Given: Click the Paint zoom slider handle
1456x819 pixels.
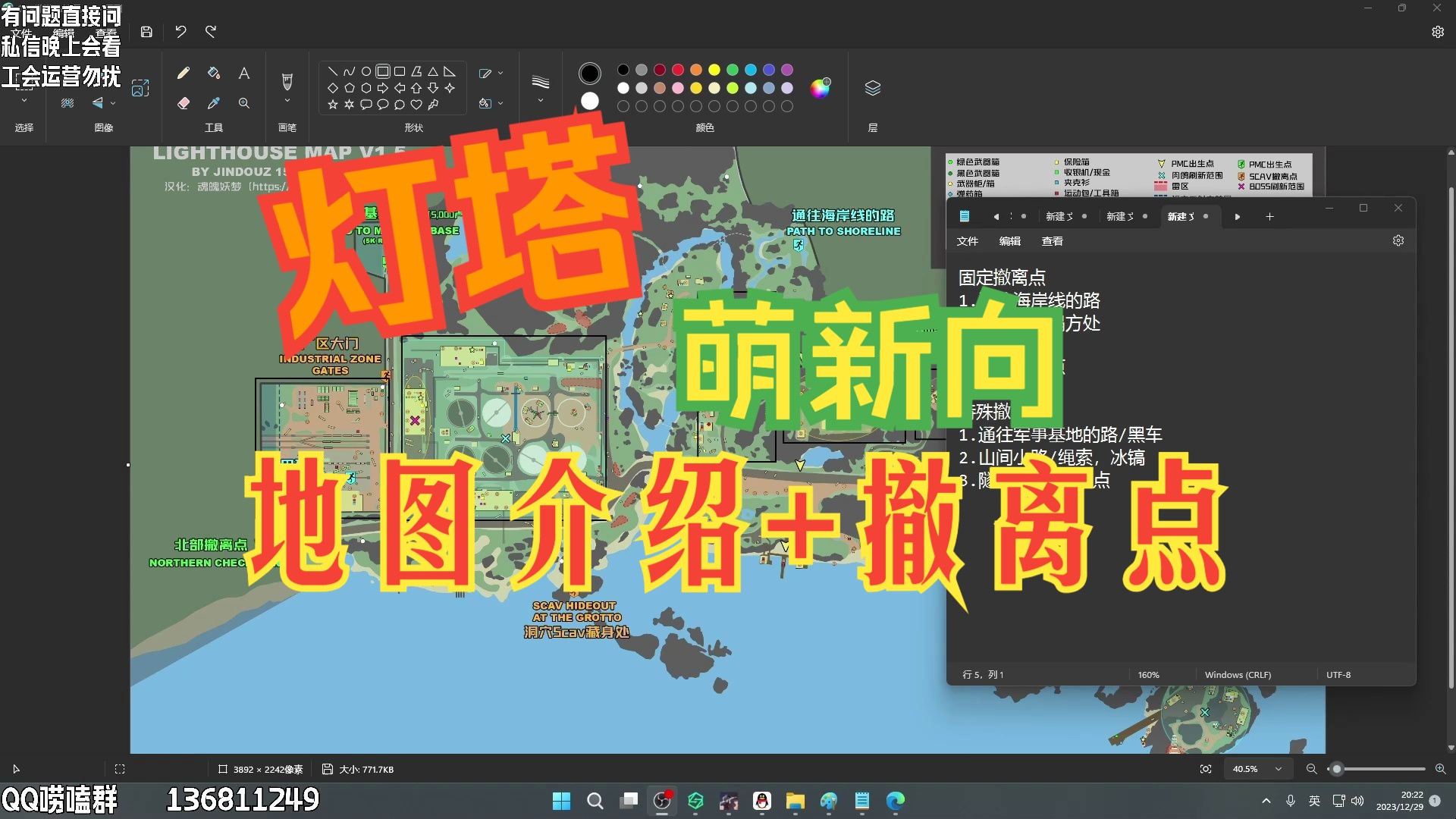Looking at the screenshot, I should [1337, 769].
